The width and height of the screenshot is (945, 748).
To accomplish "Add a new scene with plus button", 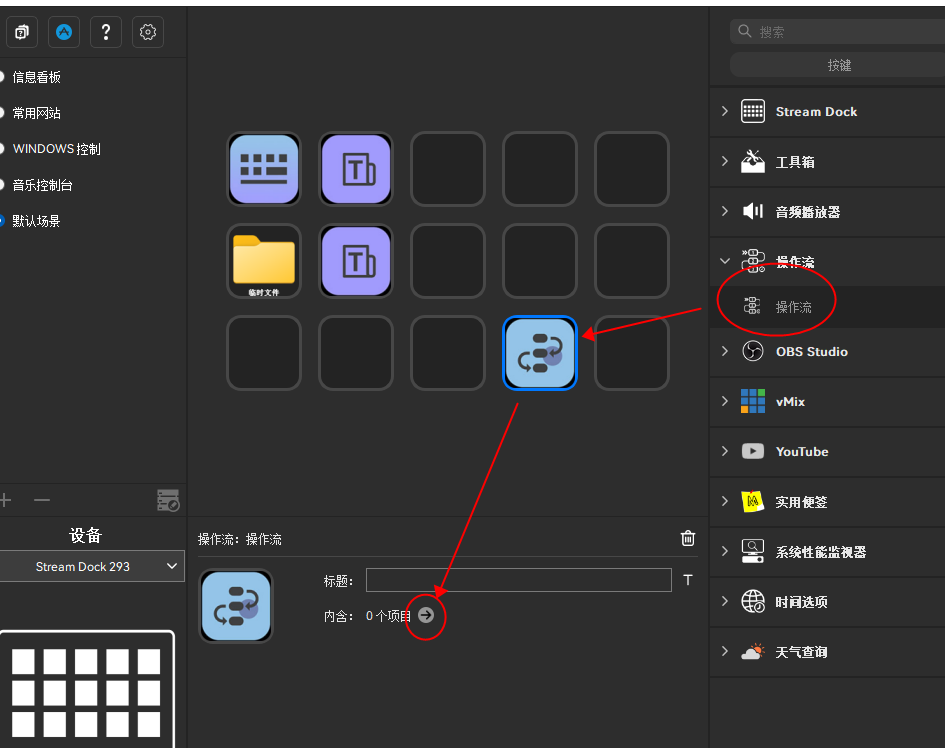I will pos(5,500).
